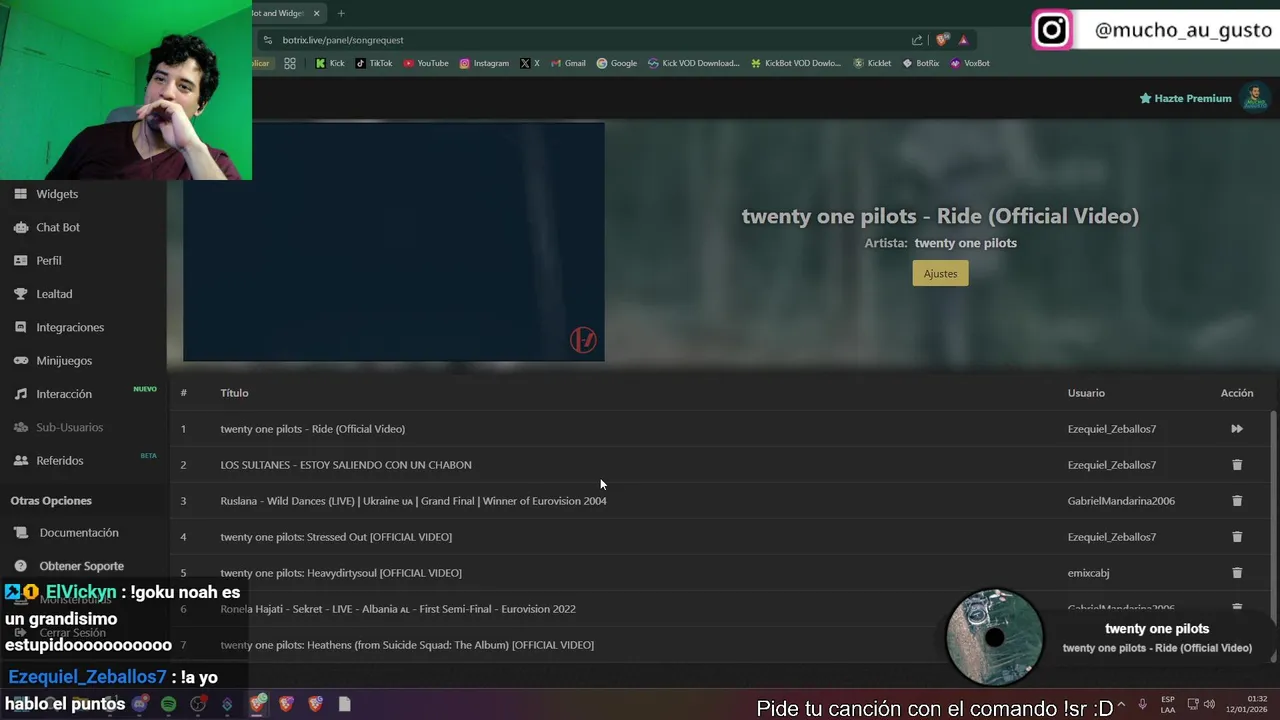
Task: Click the Lealtad trophy icon
Action: click(20, 294)
